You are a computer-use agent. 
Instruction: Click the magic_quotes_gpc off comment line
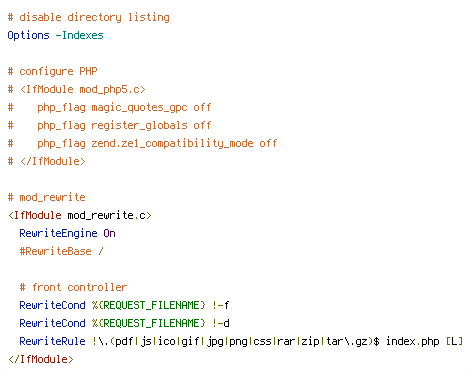[x=109, y=107]
